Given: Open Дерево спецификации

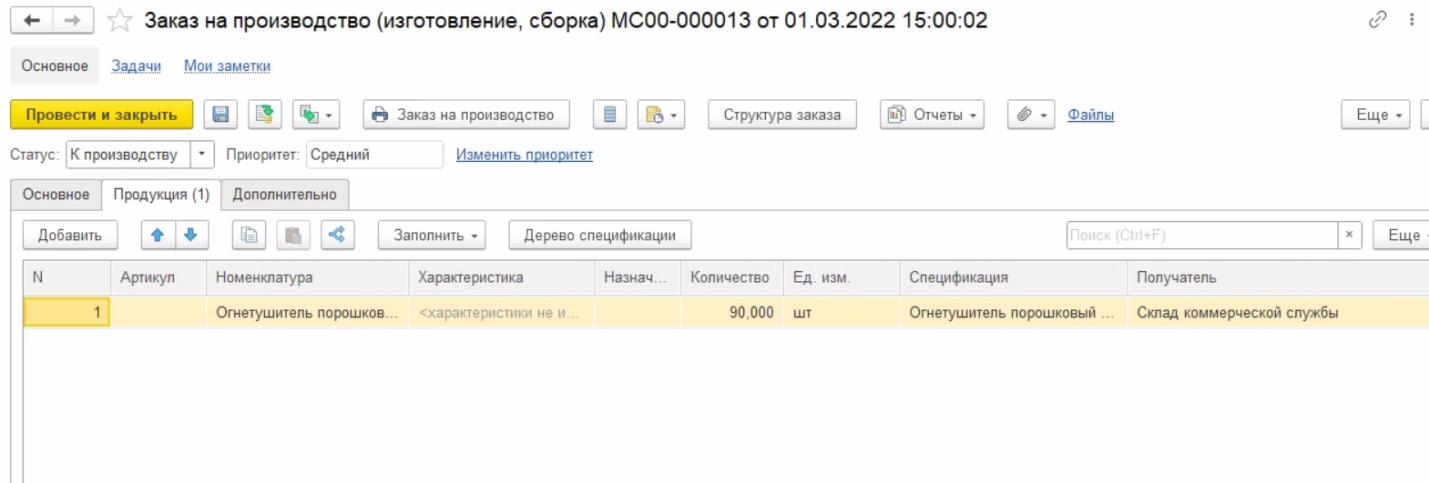Looking at the screenshot, I should pos(600,235).
